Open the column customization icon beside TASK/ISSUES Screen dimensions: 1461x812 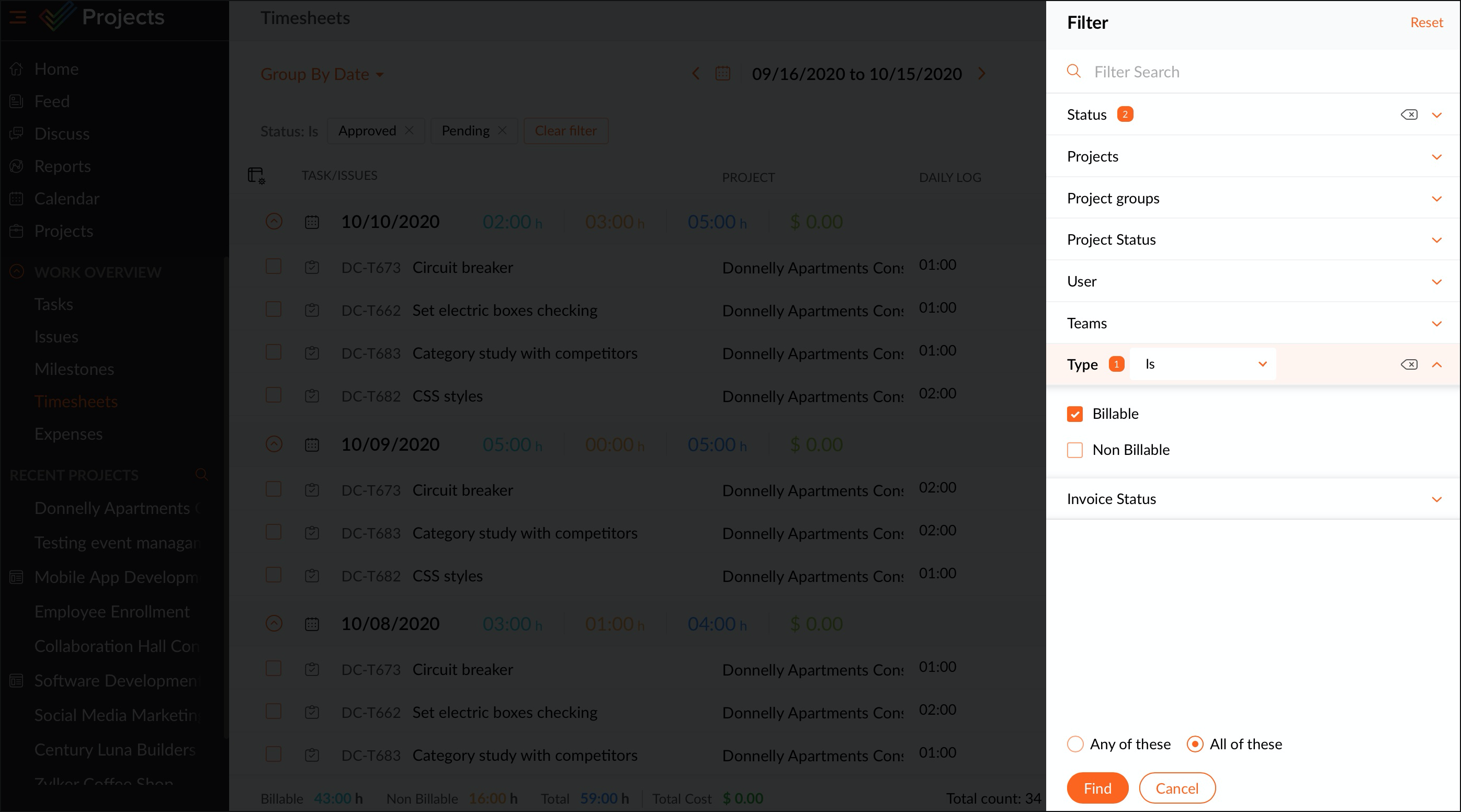pyautogui.click(x=256, y=175)
